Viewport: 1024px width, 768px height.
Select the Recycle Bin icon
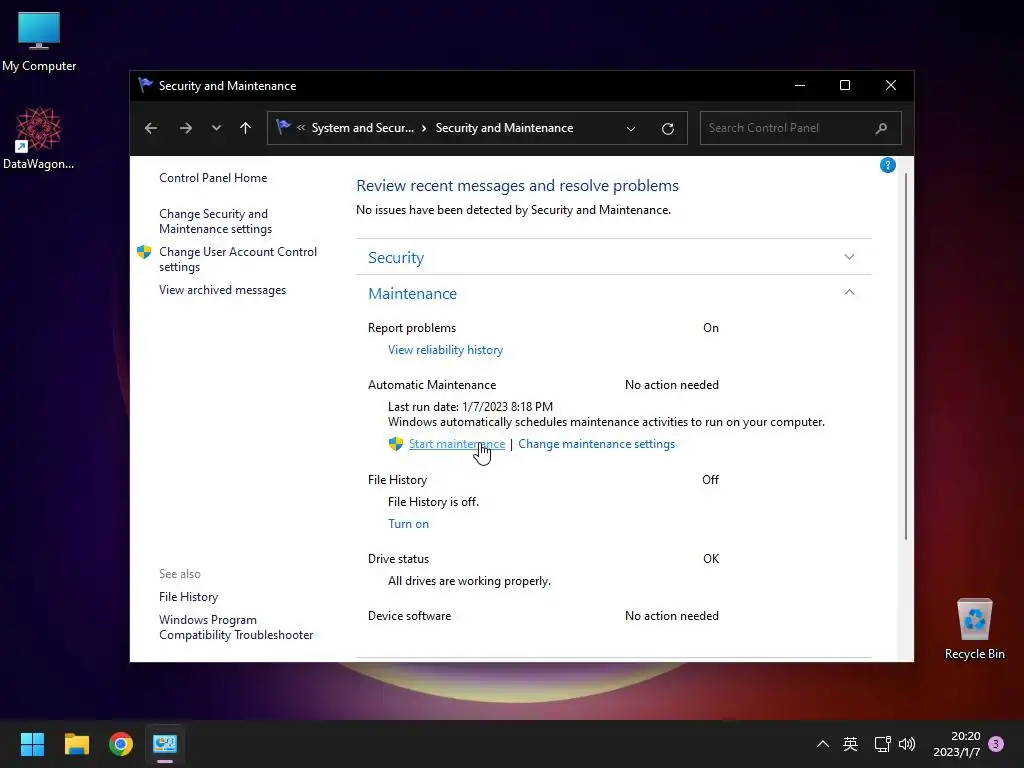[x=974, y=630]
